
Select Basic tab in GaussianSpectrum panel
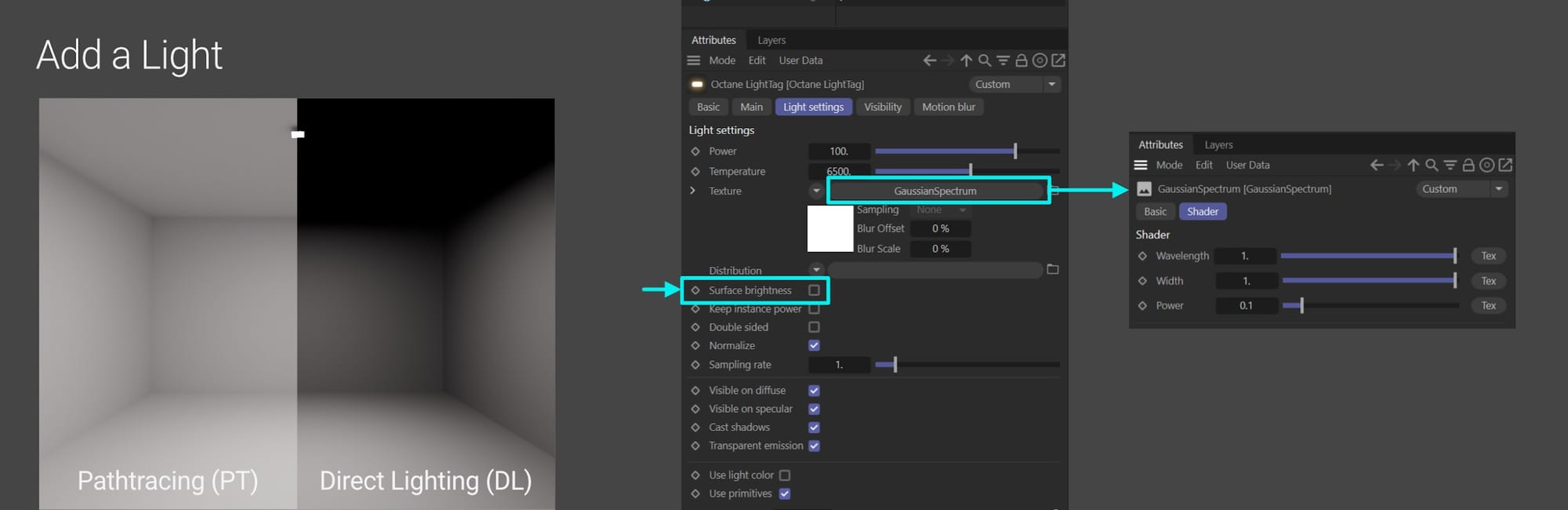[1155, 212]
